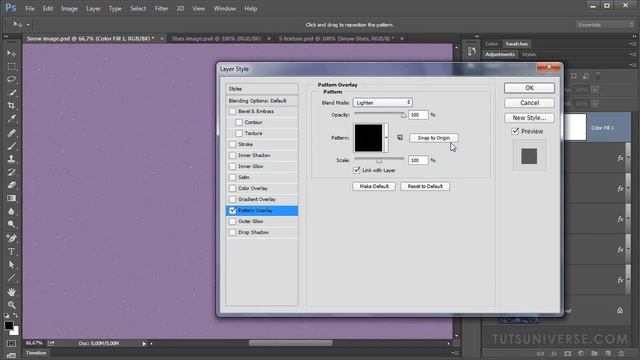Image resolution: width=640 pixels, height=360 pixels.
Task: Switch to the Styles panel tab
Action: pos(529,54)
